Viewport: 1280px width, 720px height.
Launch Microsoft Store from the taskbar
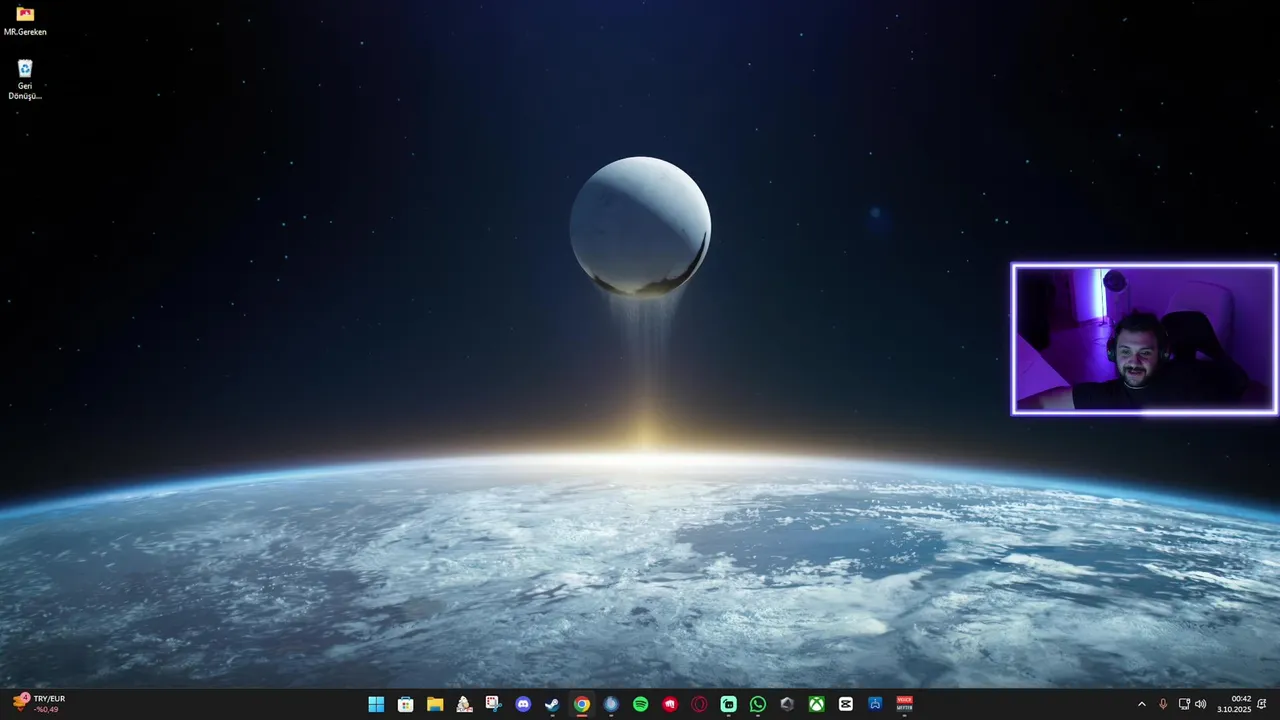[405, 704]
